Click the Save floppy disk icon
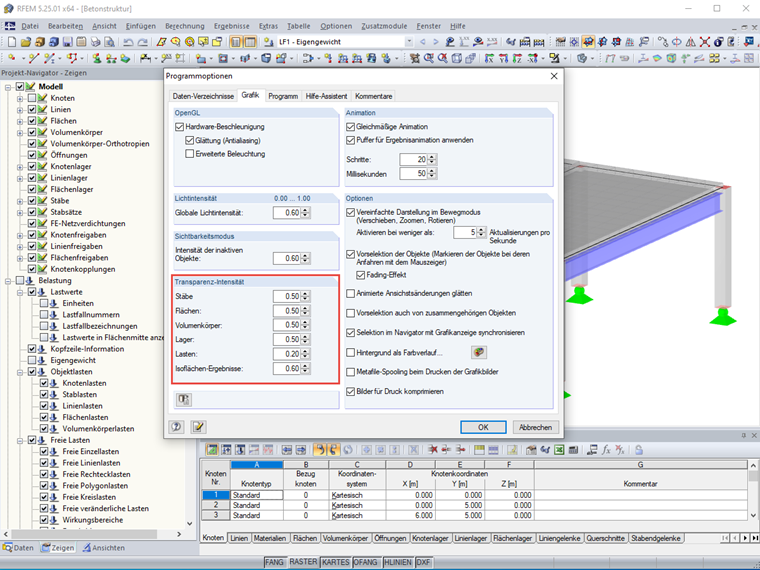 click(x=67, y=42)
